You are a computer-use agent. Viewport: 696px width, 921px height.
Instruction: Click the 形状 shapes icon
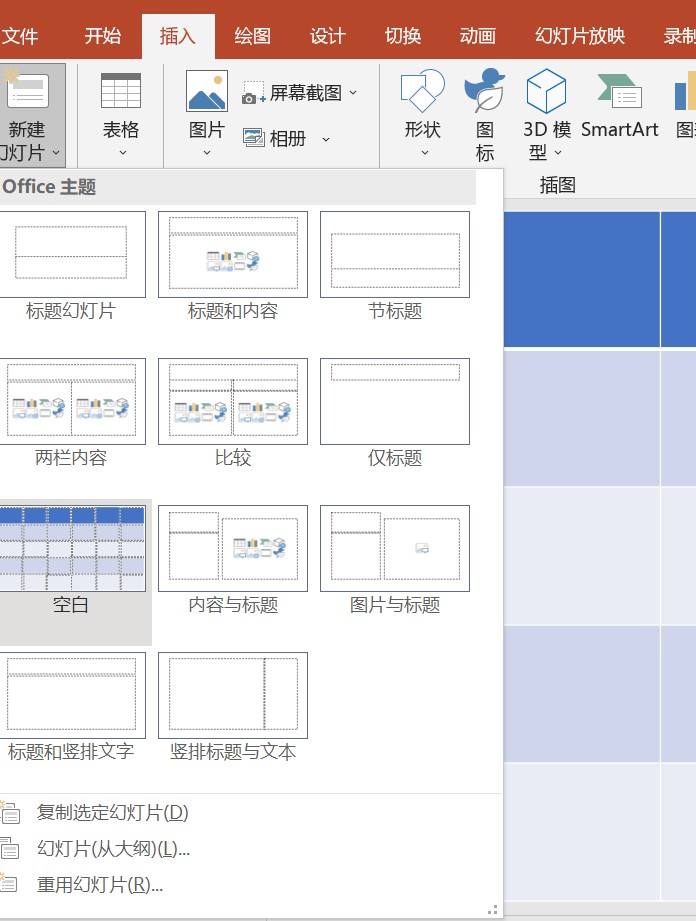pos(422,90)
